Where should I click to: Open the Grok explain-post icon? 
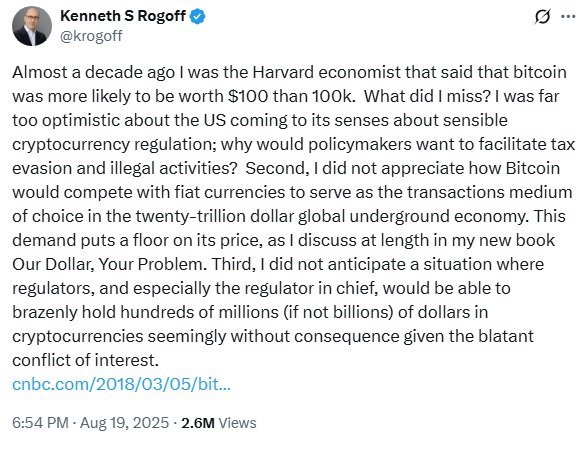click(x=542, y=16)
